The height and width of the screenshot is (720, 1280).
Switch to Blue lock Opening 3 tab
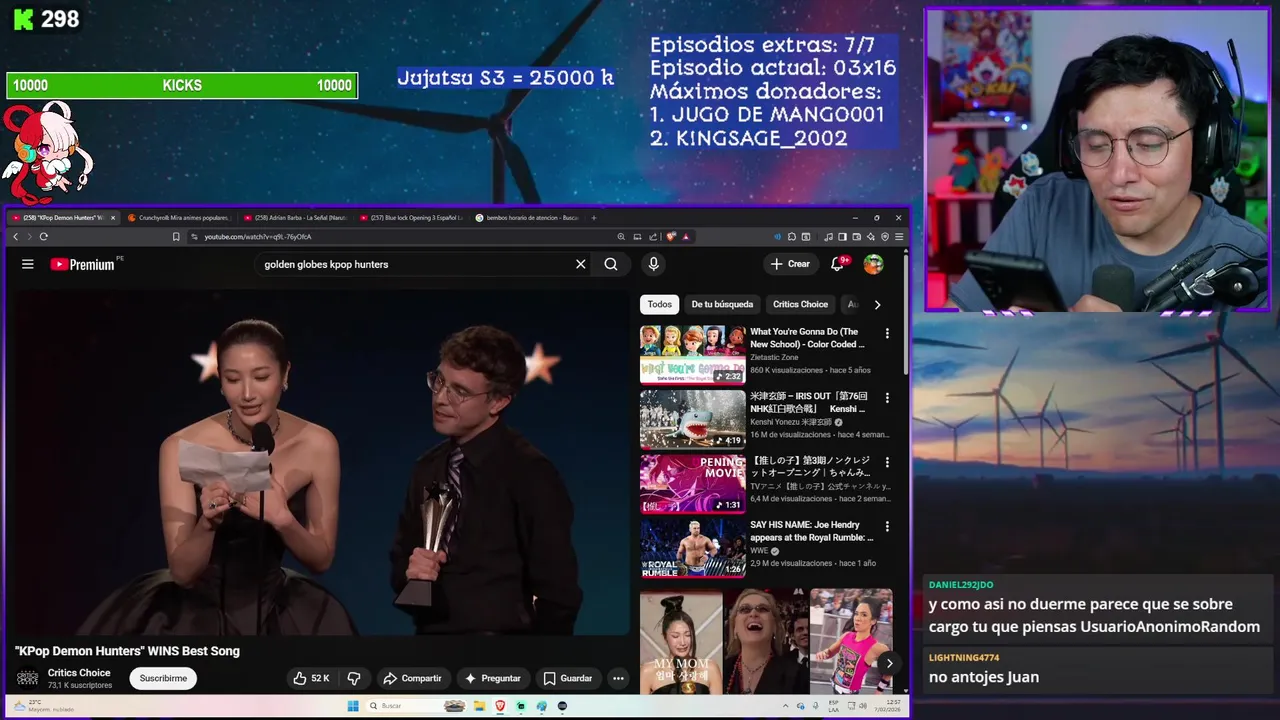(x=412, y=217)
